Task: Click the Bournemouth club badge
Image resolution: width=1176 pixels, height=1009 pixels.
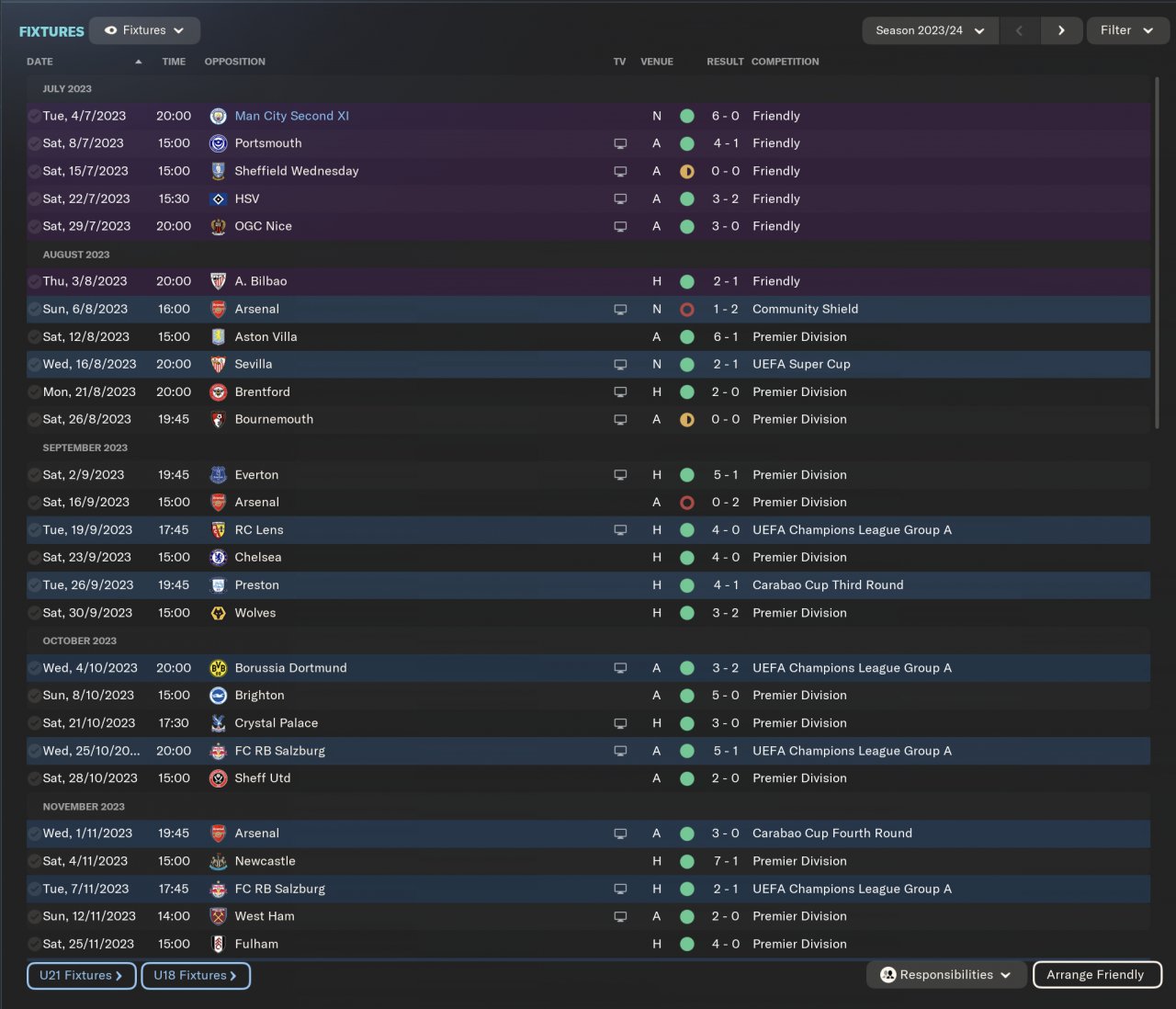Action: 218,419
